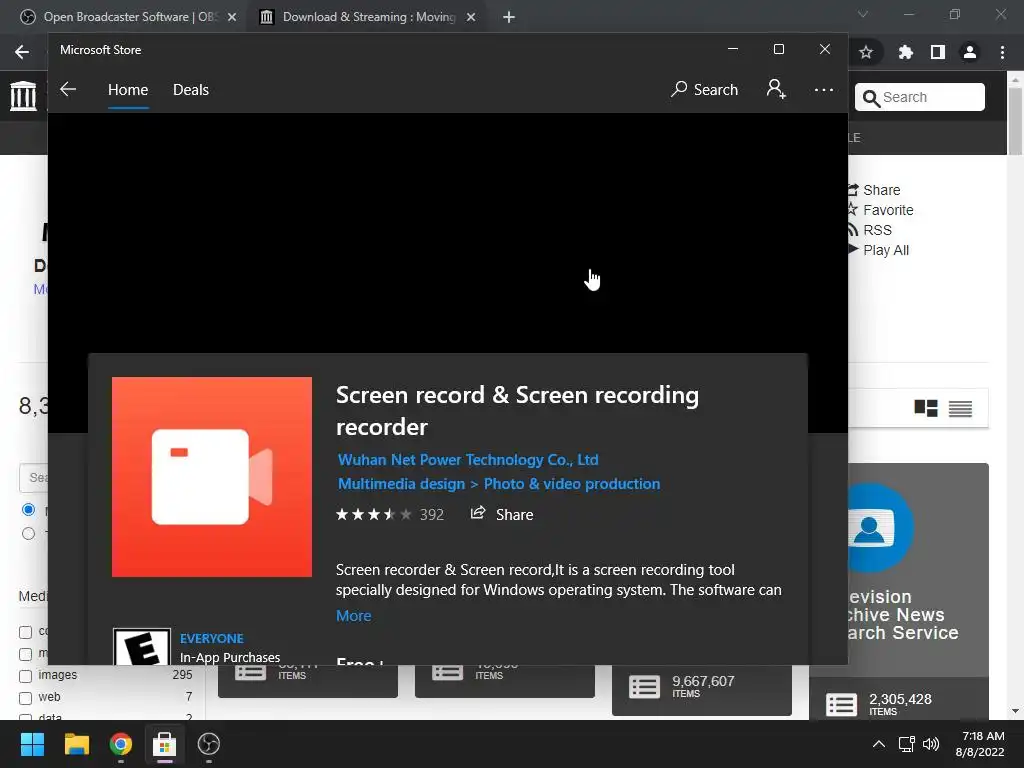Open the EVERYONE rating link

tap(212, 638)
